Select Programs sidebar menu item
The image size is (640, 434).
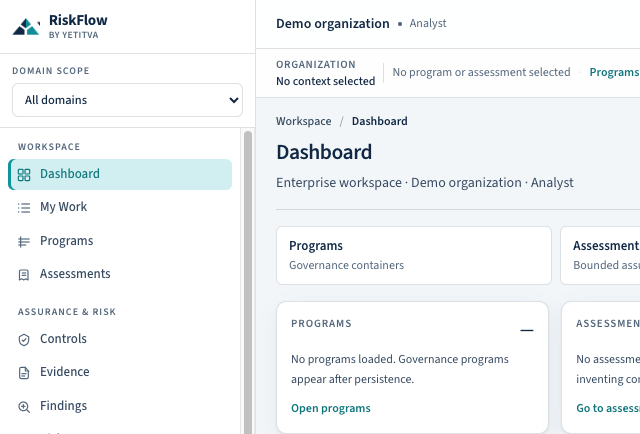120,241
